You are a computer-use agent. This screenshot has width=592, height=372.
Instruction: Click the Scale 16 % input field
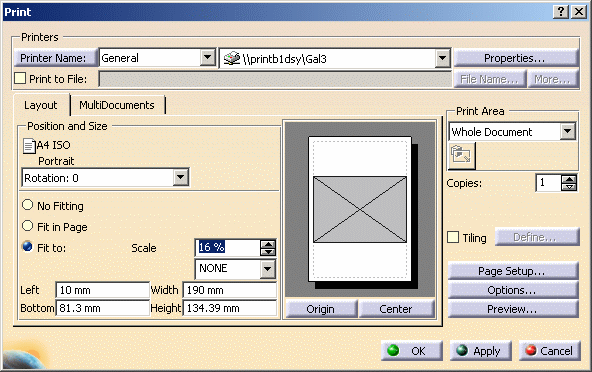pyautogui.click(x=228, y=248)
